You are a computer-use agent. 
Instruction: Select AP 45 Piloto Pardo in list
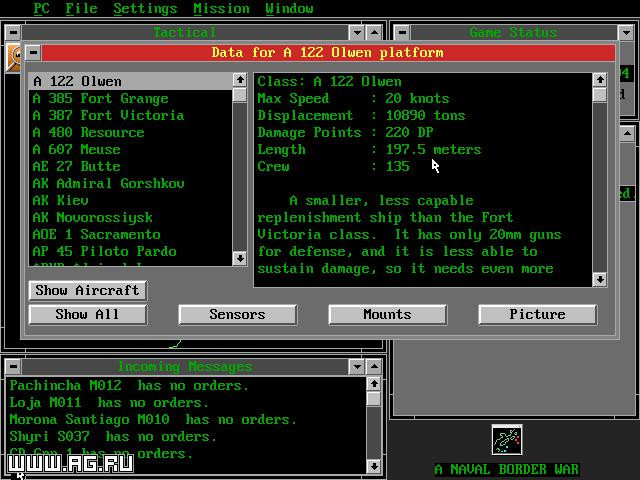(131, 251)
